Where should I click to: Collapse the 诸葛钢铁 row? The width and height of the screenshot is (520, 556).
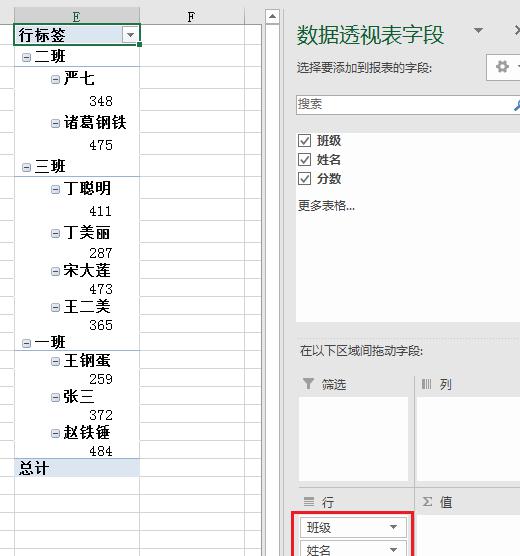(55, 123)
